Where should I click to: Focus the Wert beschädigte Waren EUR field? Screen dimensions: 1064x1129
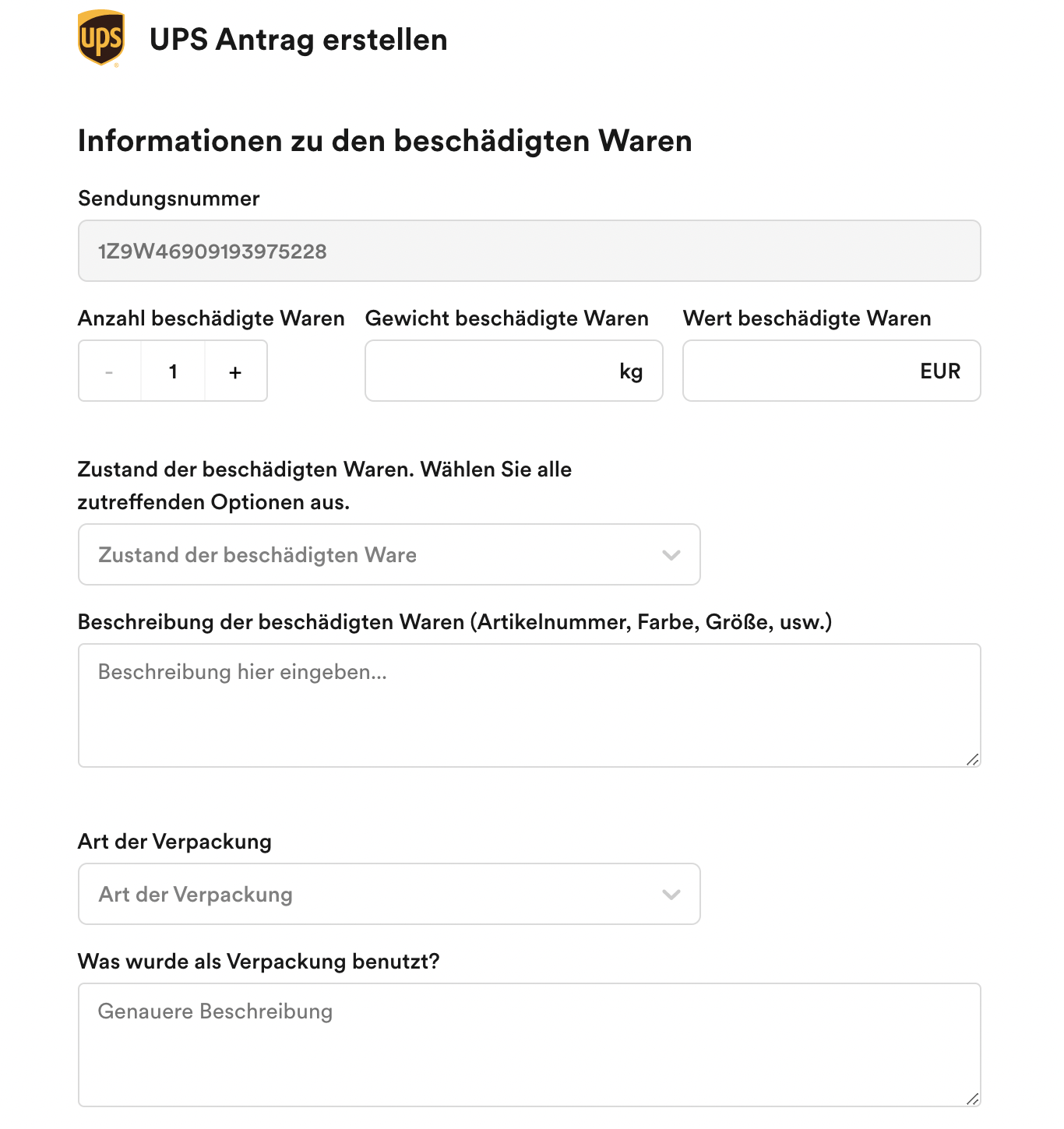pos(832,371)
